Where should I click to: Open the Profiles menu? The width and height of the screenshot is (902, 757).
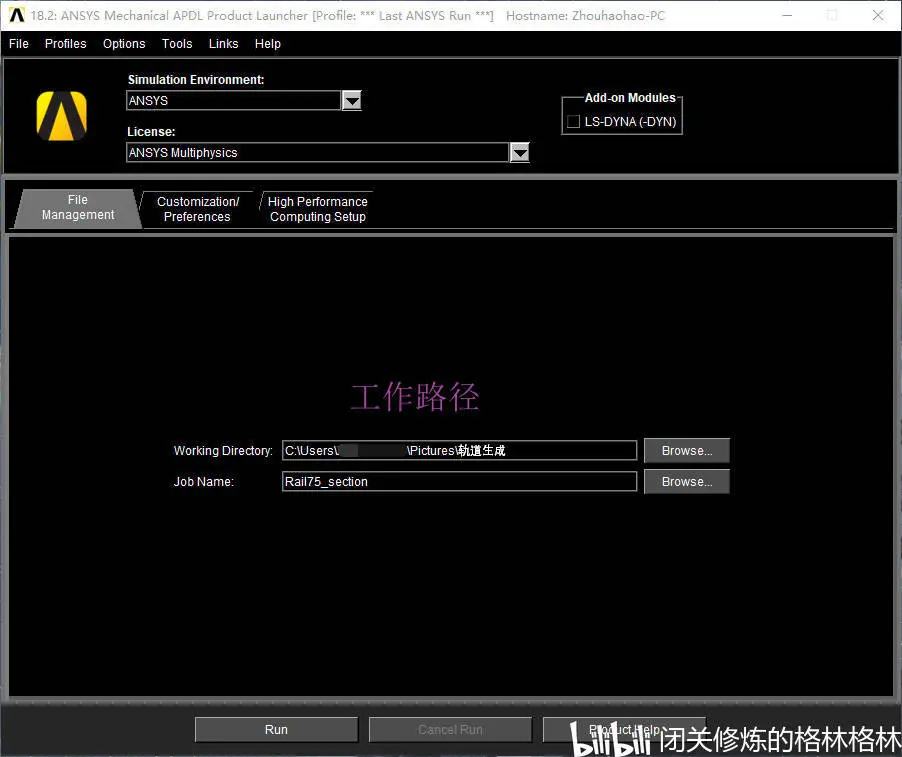point(66,44)
